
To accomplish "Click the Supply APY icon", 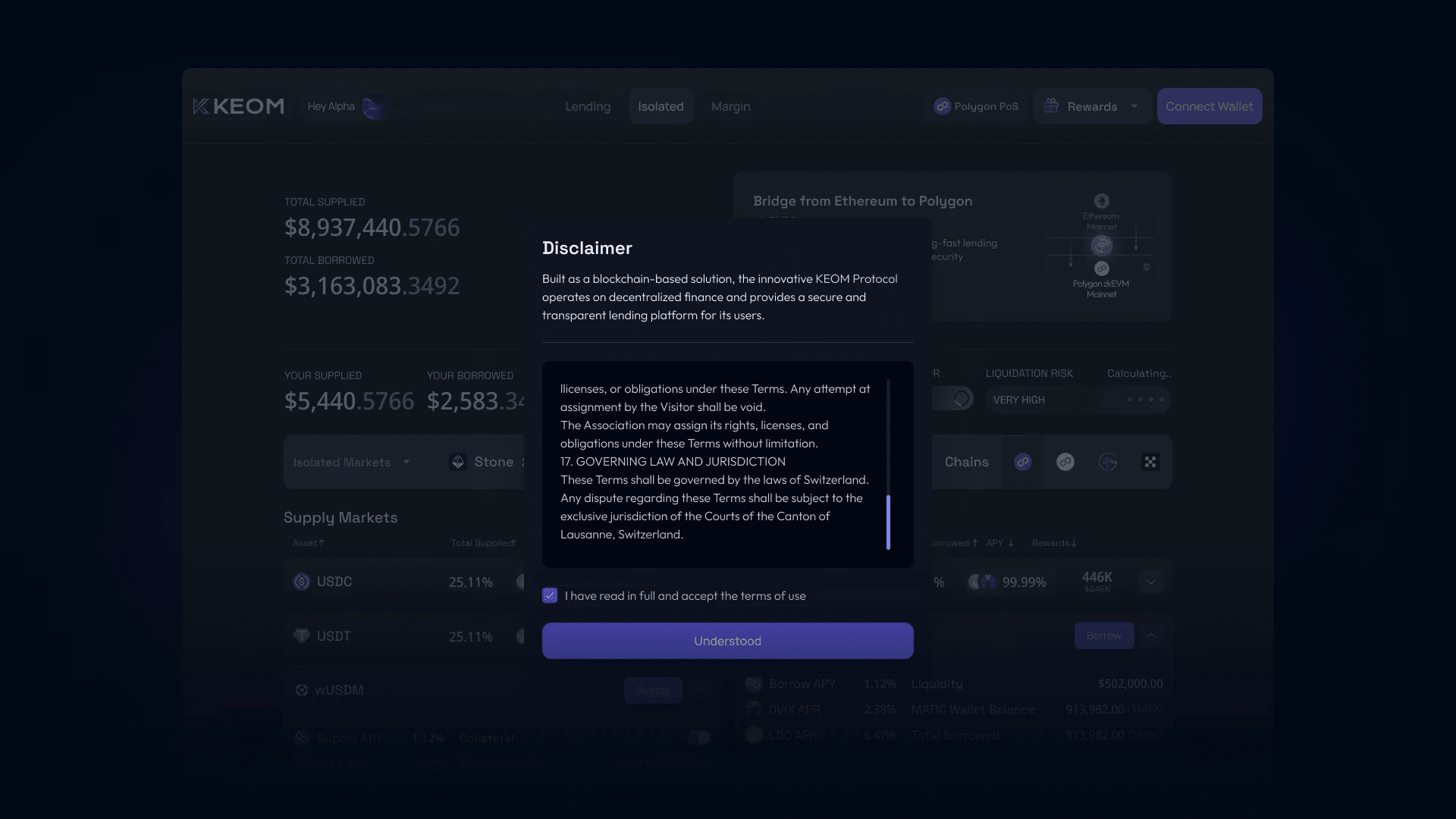I will [x=302, y=738].
